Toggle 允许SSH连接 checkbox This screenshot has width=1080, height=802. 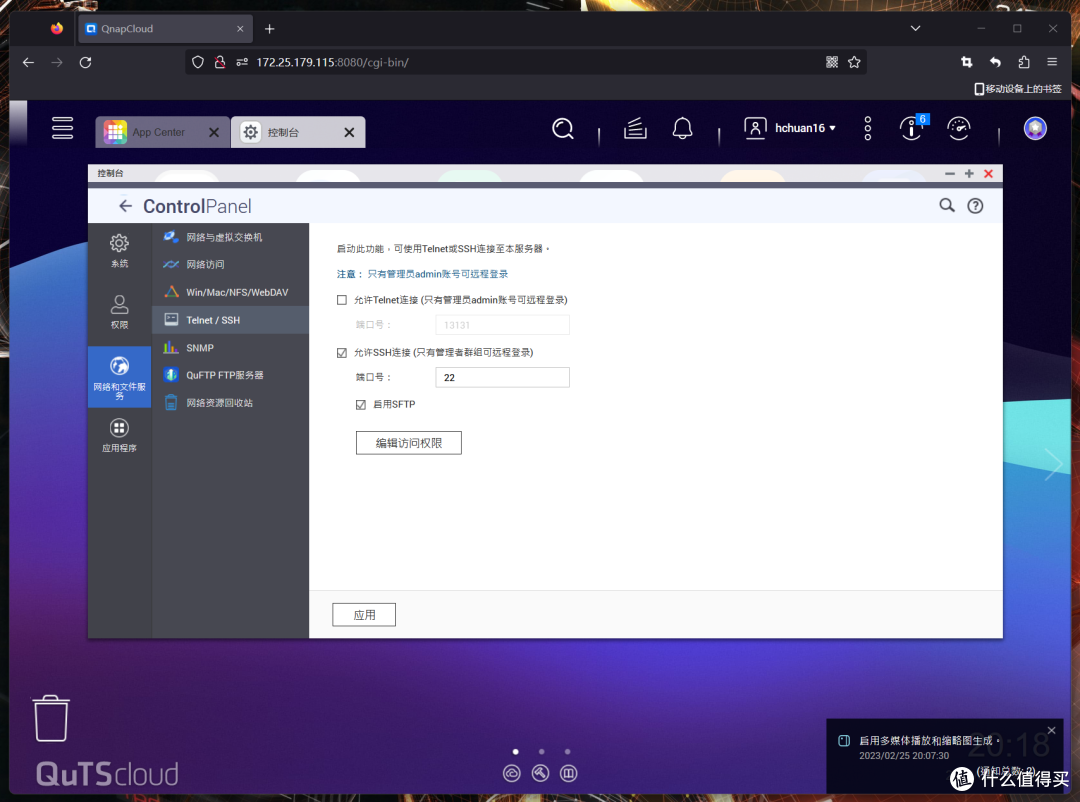[x=342, y=353]
